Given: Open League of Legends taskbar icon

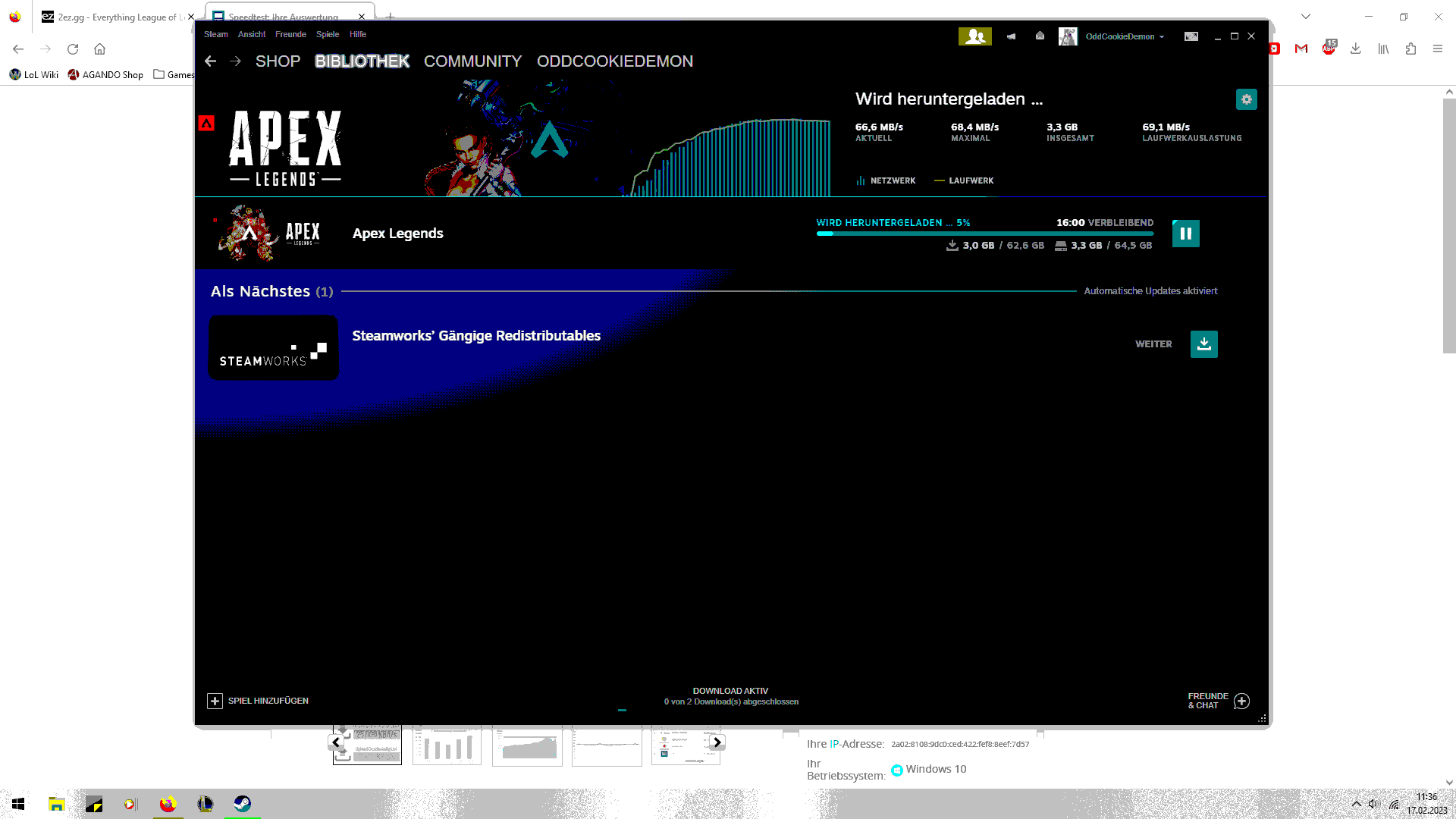Looking at the screenshot, I should (x=206, y=804).
